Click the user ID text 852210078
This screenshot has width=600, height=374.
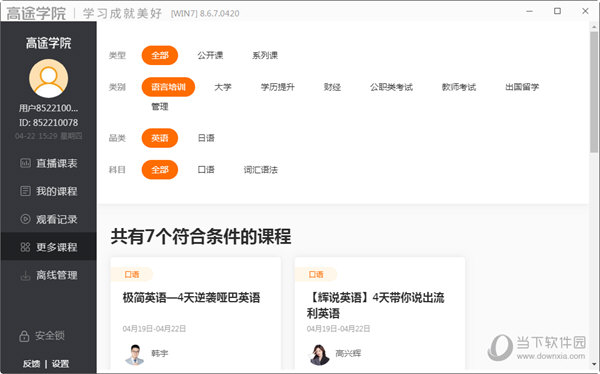click(55, 122)
